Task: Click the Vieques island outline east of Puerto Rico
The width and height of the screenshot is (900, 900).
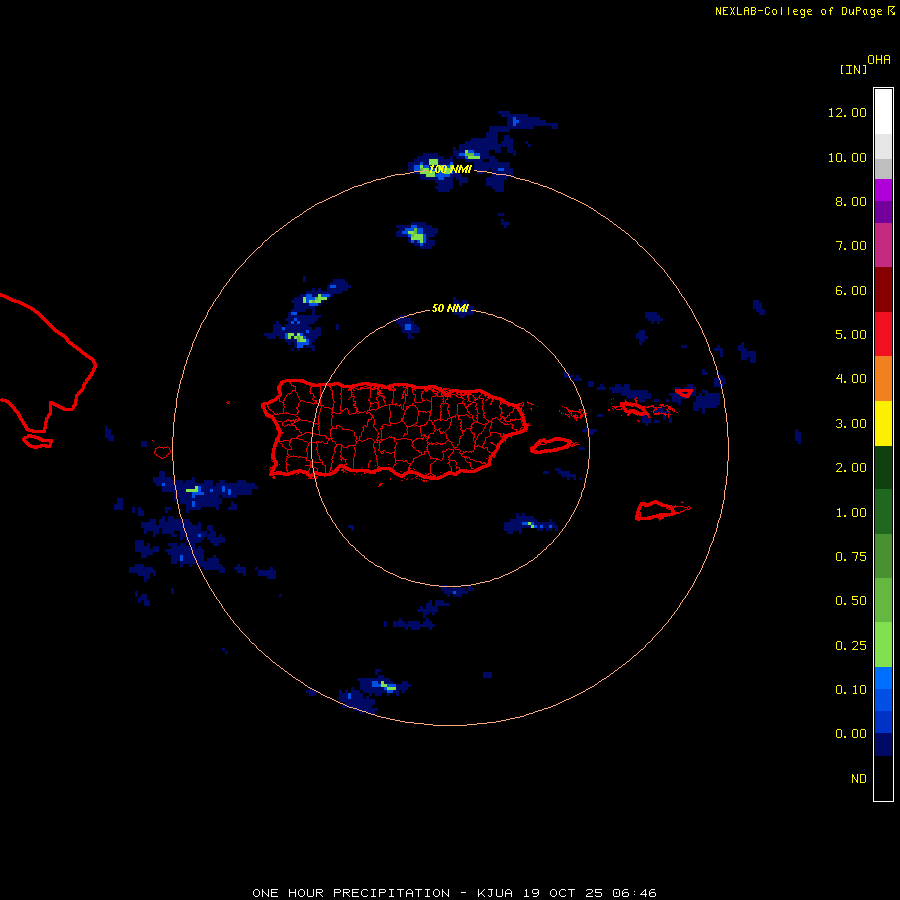Action: tap(551, 445)
